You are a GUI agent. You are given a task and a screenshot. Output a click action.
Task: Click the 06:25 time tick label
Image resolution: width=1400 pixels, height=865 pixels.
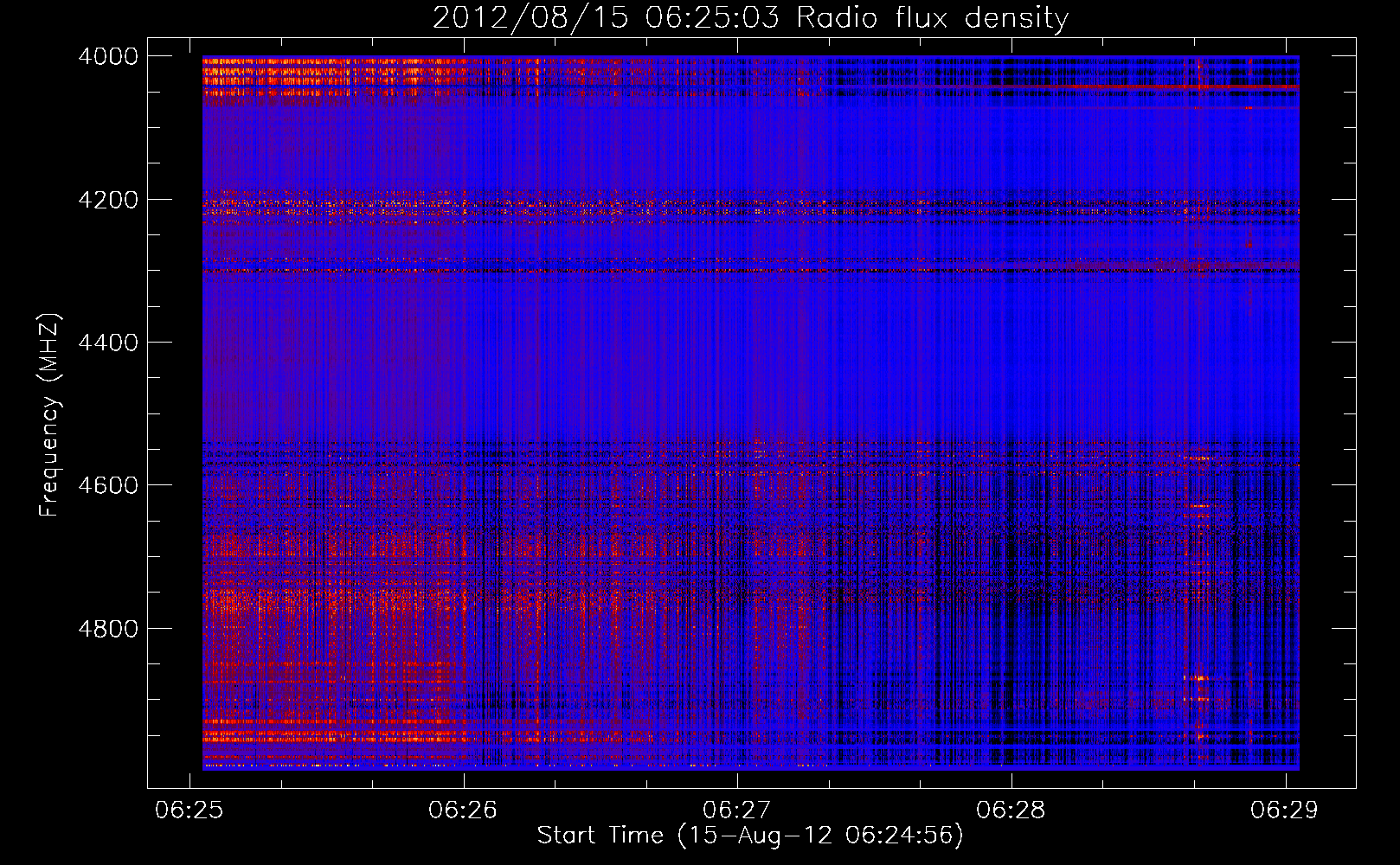pos(189,810)
